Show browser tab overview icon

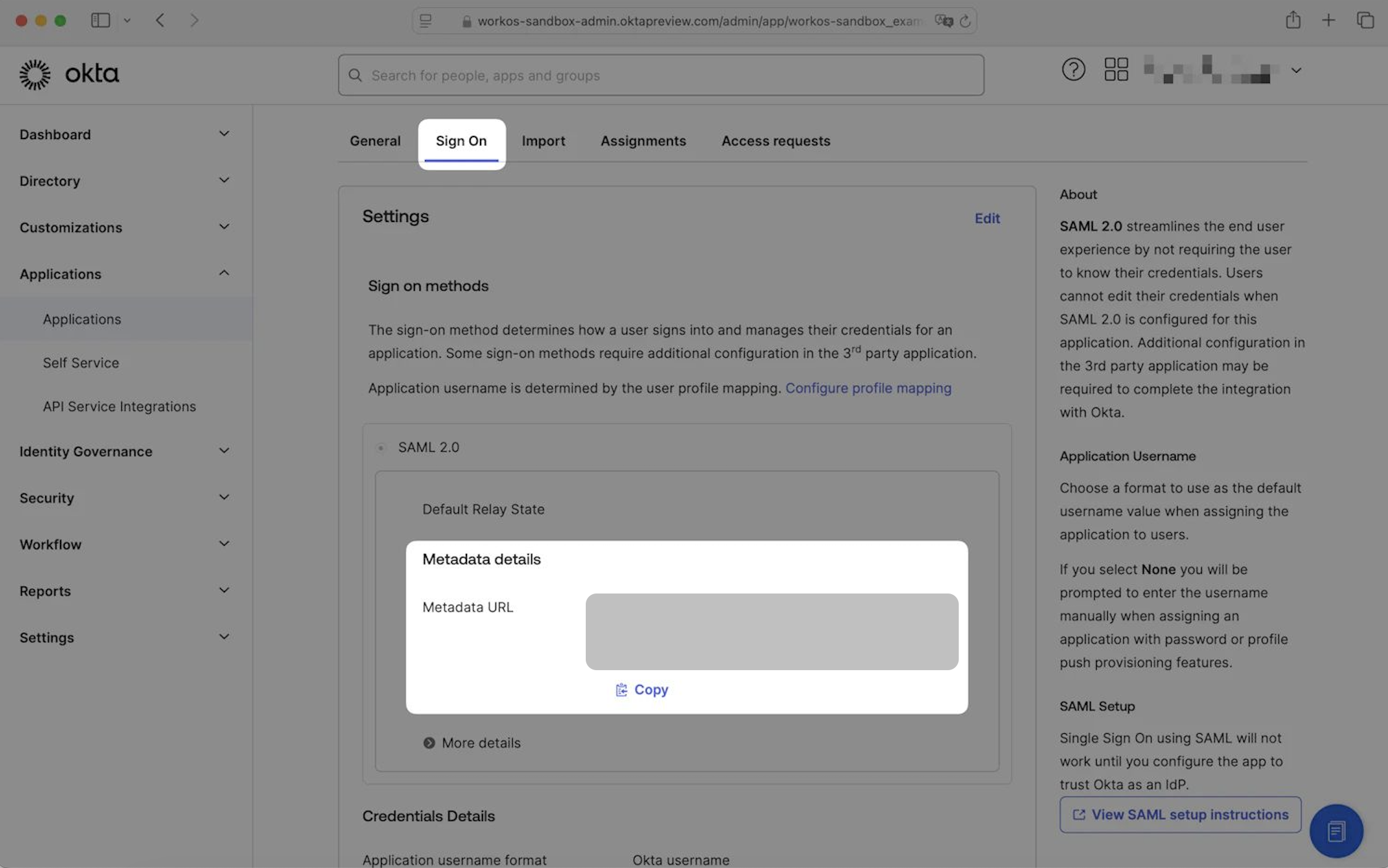(1365, 20)
